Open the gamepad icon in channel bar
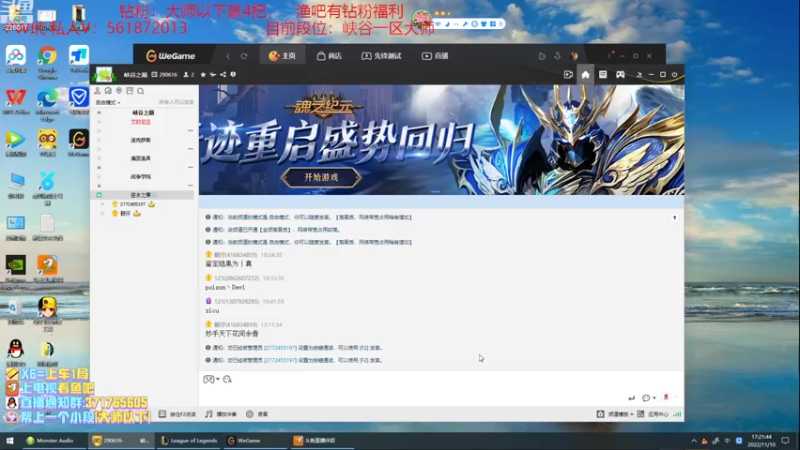Screen dimensions: 800x450 pyautogui.click(x=620, y=74)
